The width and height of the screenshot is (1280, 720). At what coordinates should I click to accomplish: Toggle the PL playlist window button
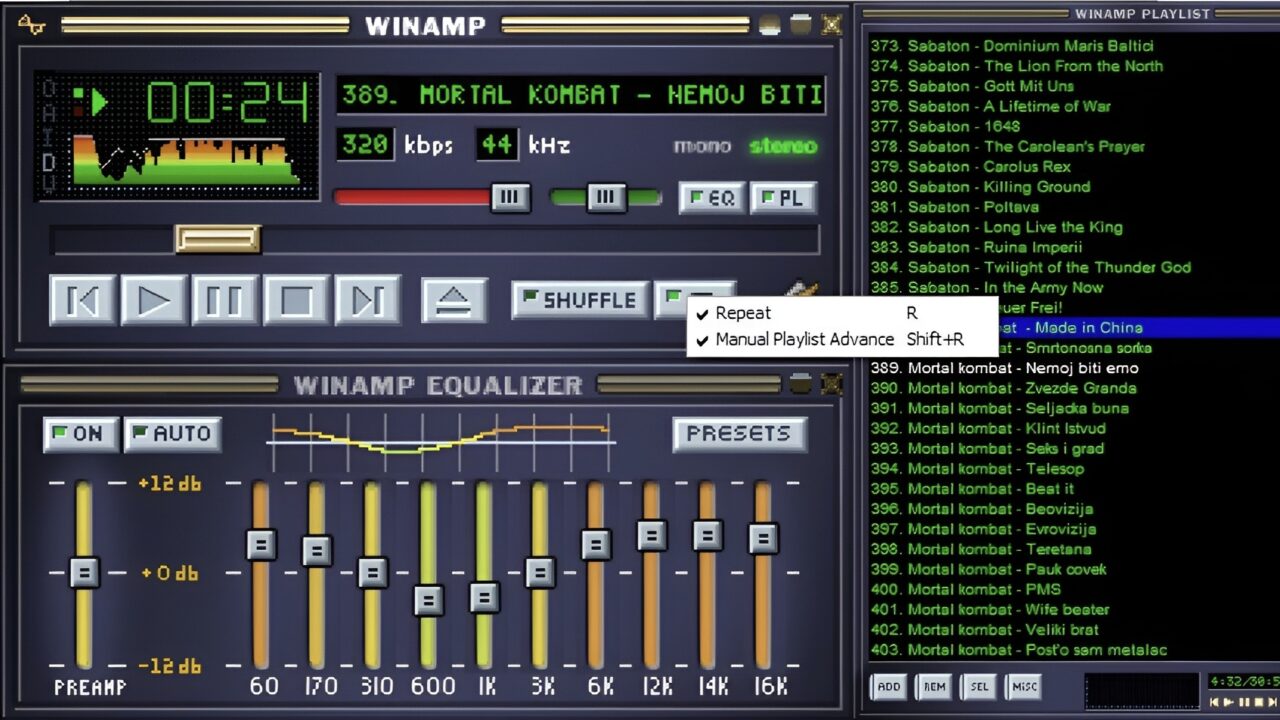coord(784,198)
